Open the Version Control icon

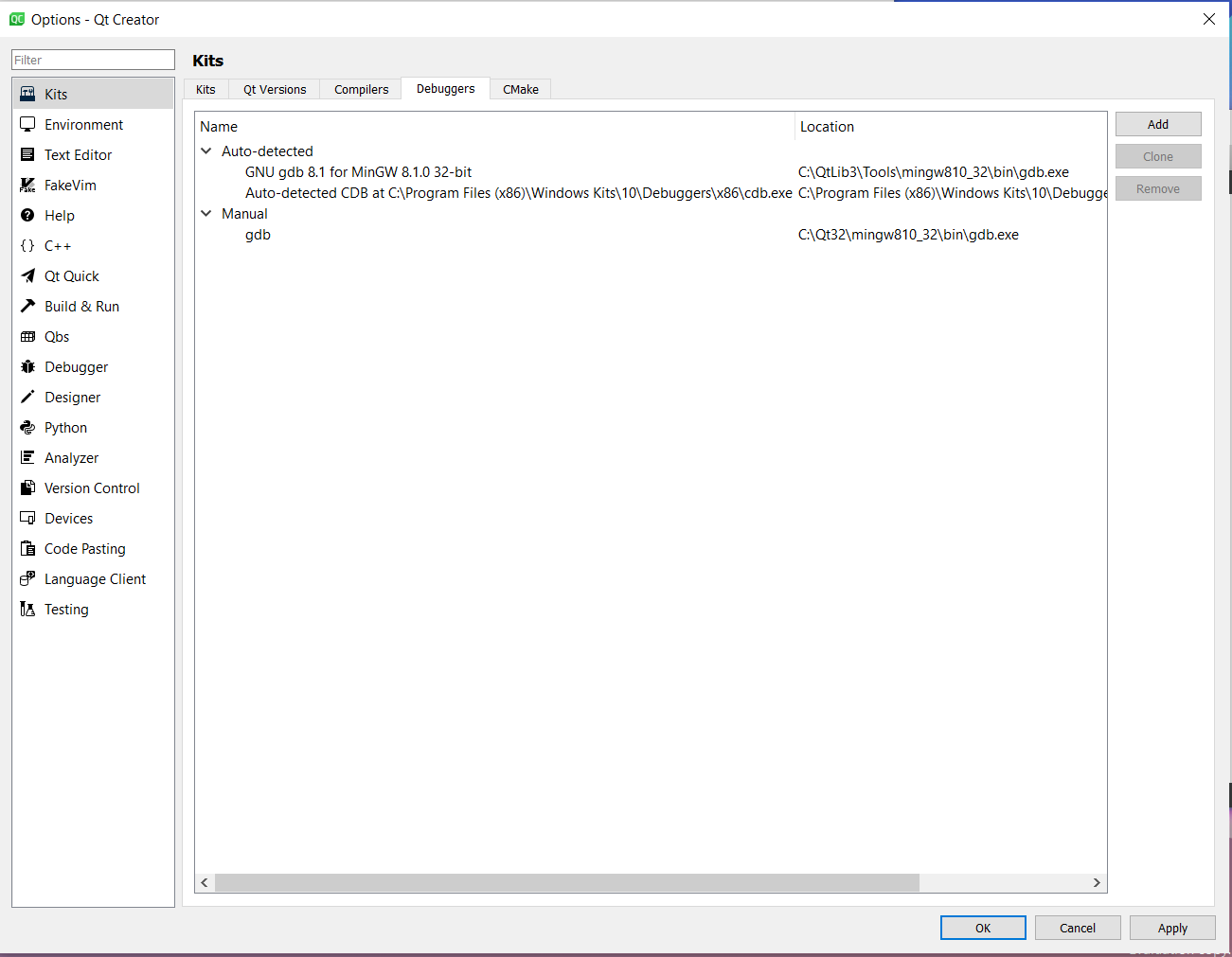tap(27, 488)
